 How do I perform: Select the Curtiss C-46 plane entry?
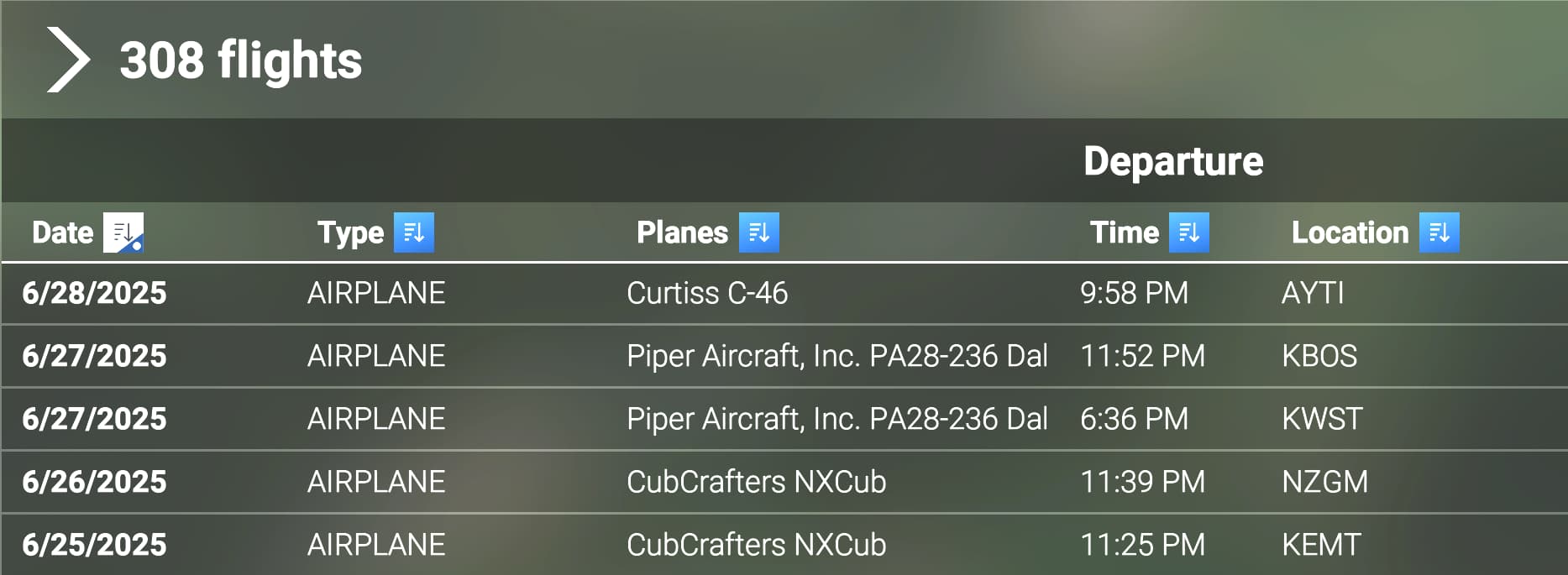tap(707, 293)
